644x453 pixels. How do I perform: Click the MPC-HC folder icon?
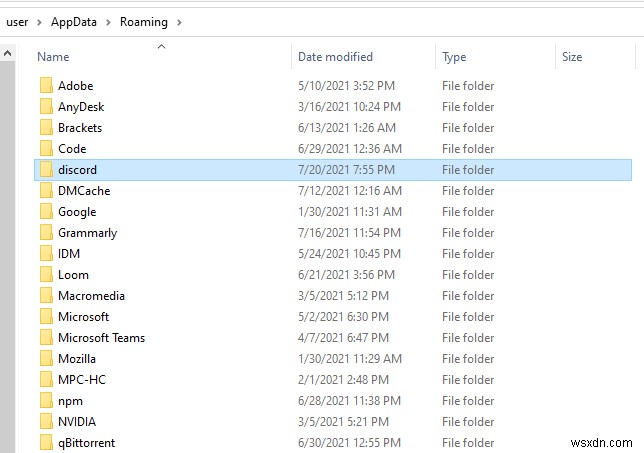(46, 379)
